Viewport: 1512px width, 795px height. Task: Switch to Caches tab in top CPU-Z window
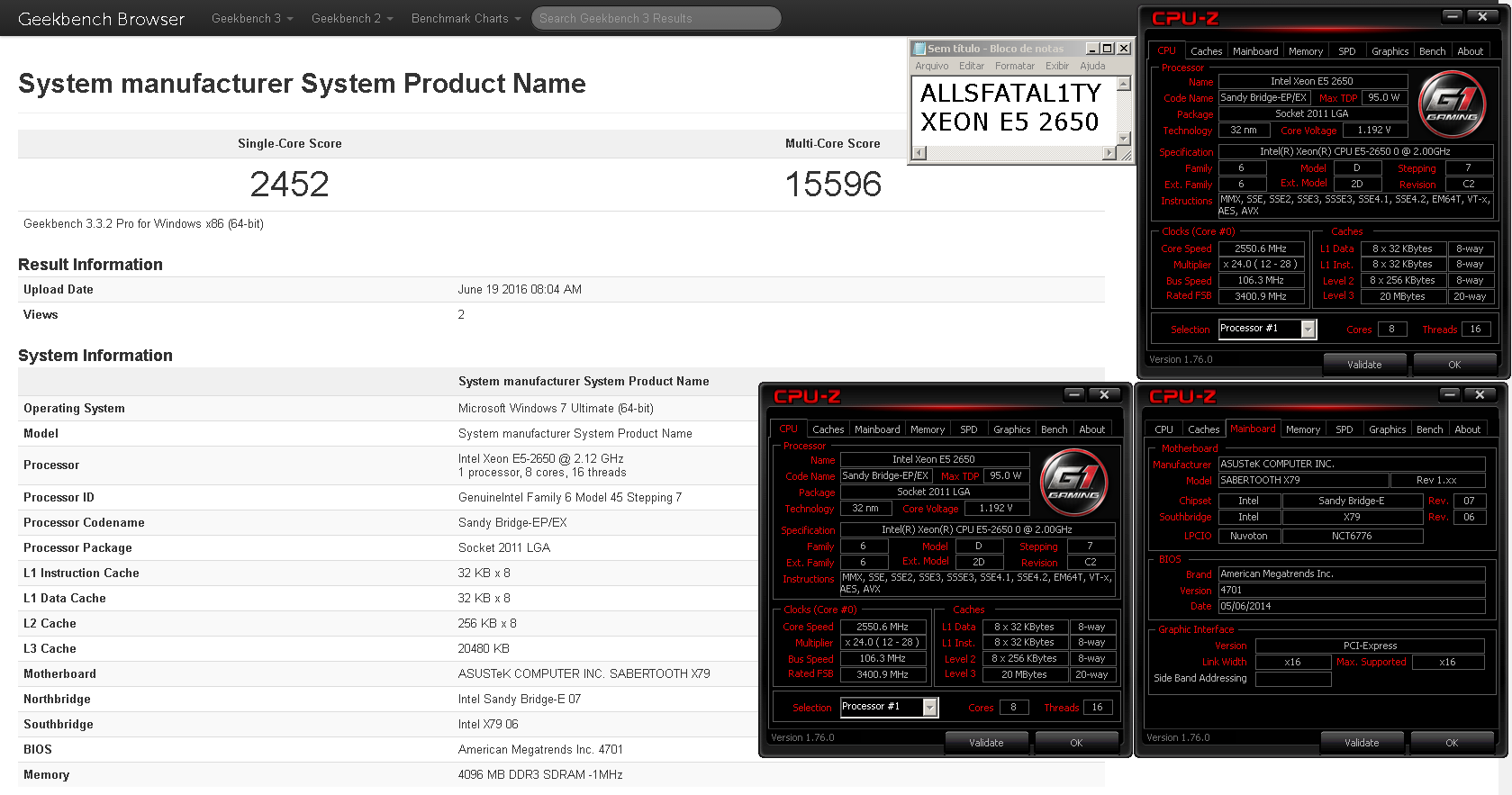point(1206,51)
